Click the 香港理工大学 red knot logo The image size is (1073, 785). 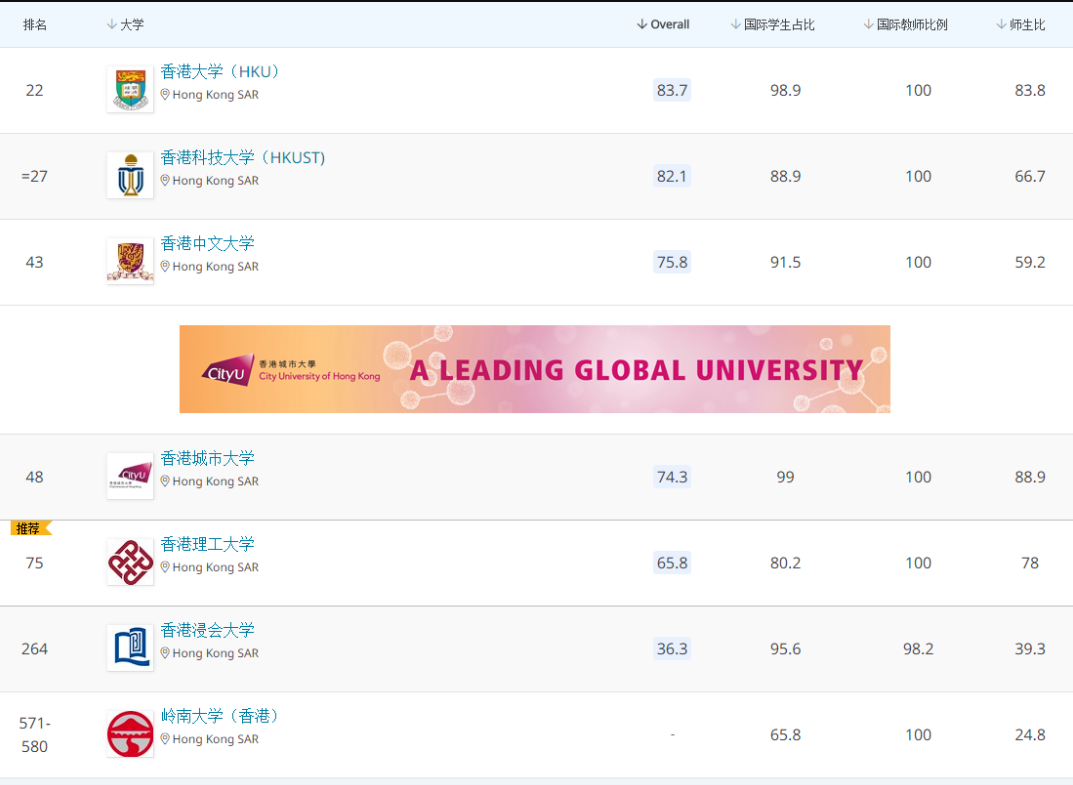click(130, 562)
